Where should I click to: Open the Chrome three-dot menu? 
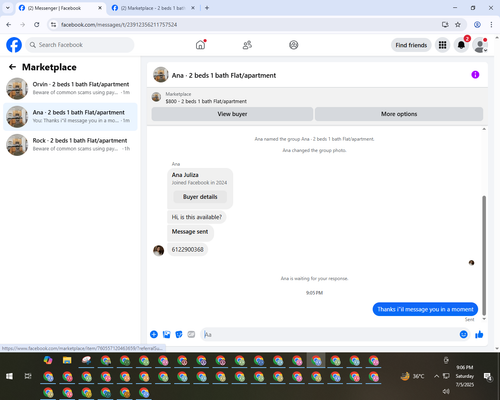click(x=491, y=25)
